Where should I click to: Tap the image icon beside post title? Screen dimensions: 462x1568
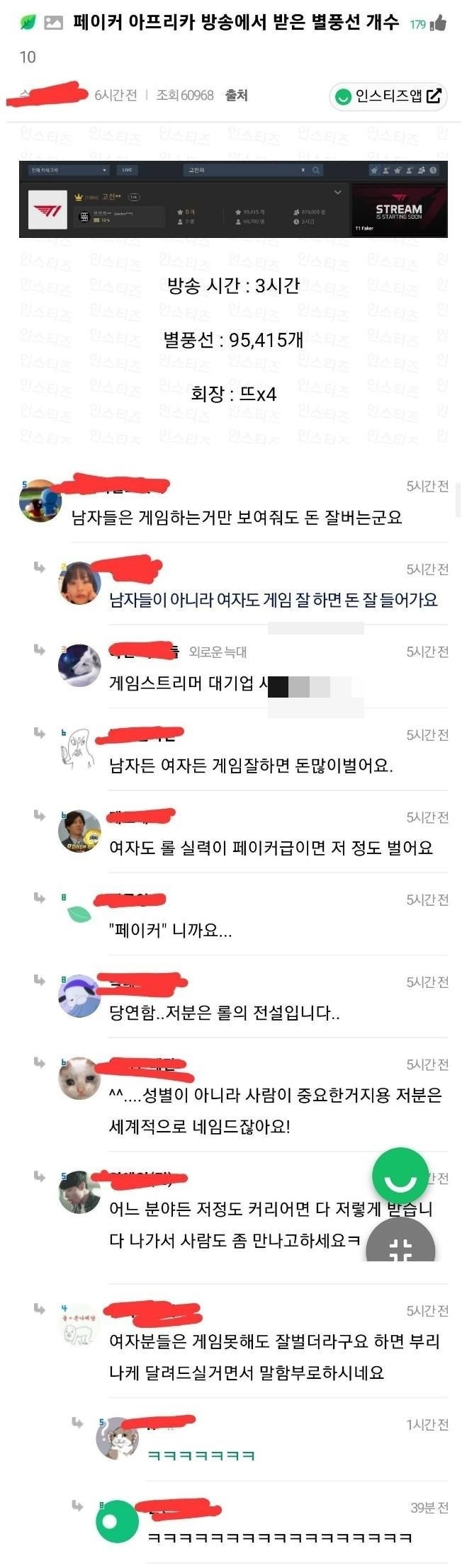[x=53, y=23]
